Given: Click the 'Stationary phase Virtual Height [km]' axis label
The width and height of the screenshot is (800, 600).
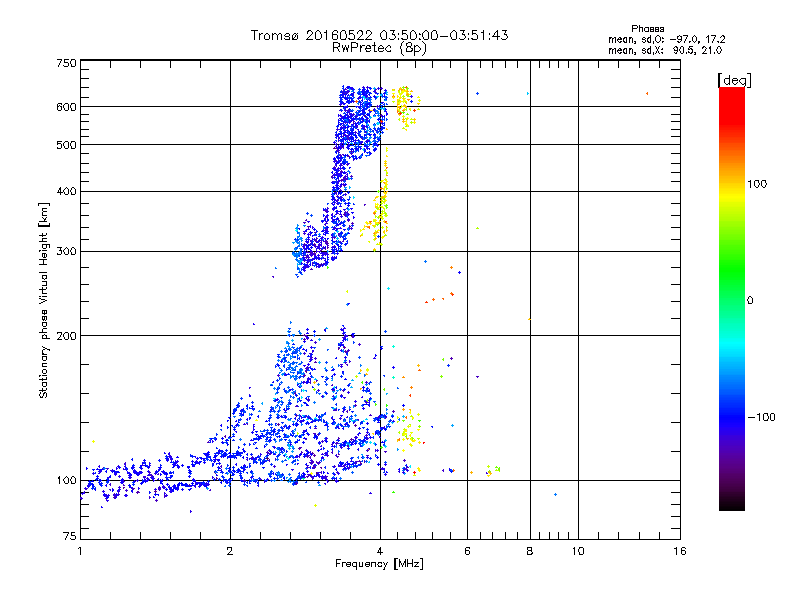Looking at the screenshot, I should (44, 300).
